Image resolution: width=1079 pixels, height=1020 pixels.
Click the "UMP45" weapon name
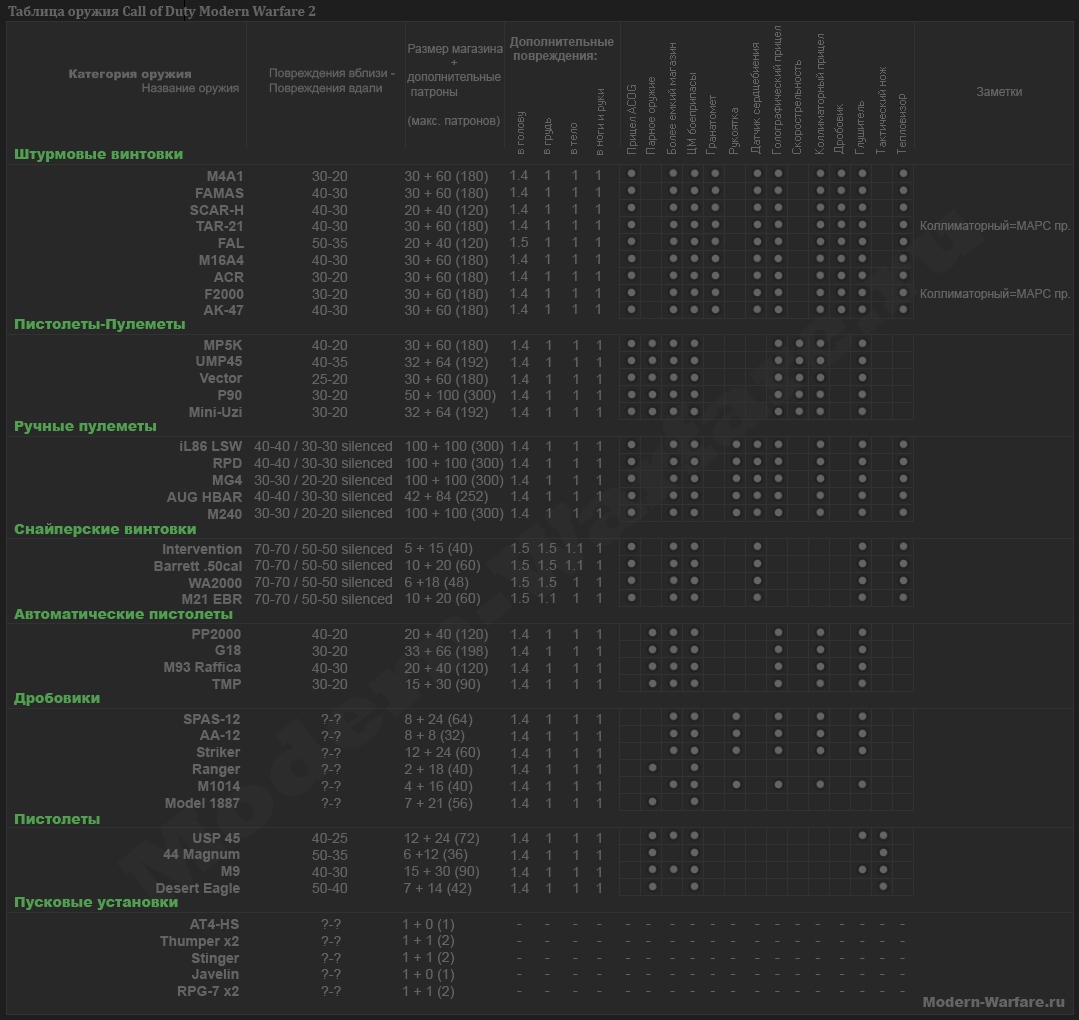[x=219, y=361]
